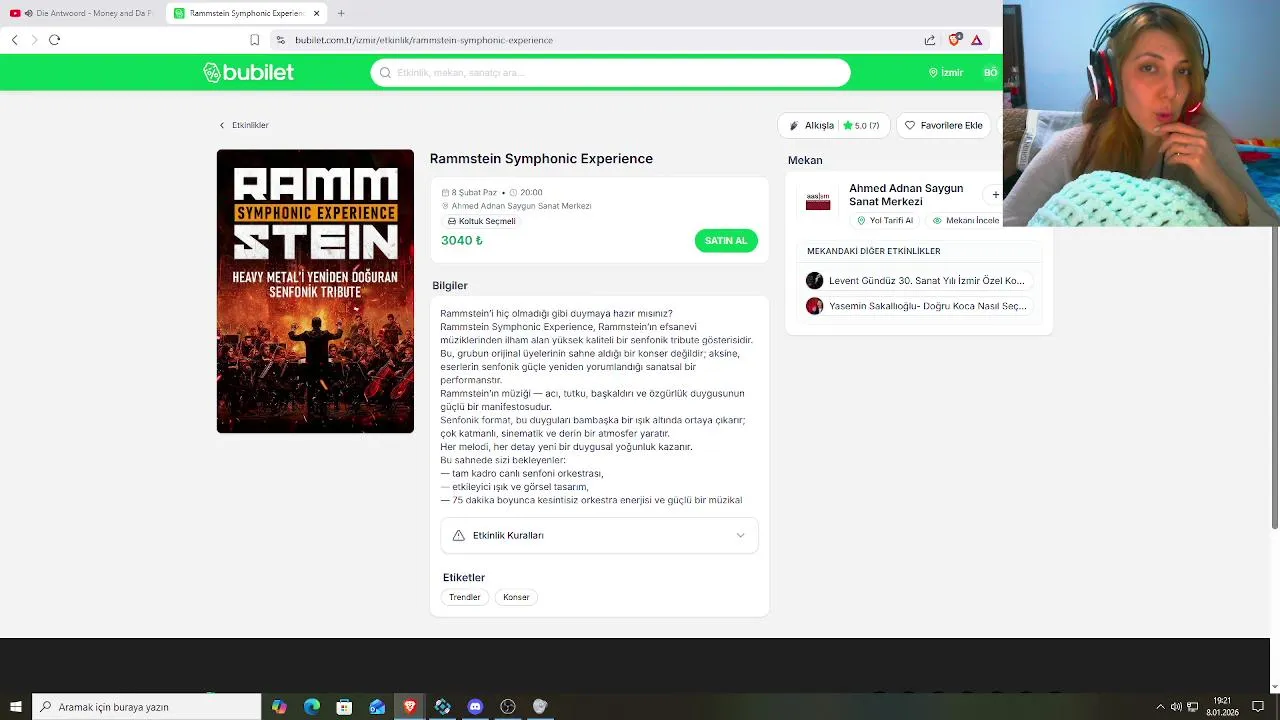This screenshot has width=1280, height=720.
Task: Open Windows Start menu
Action: click(15, 707)
